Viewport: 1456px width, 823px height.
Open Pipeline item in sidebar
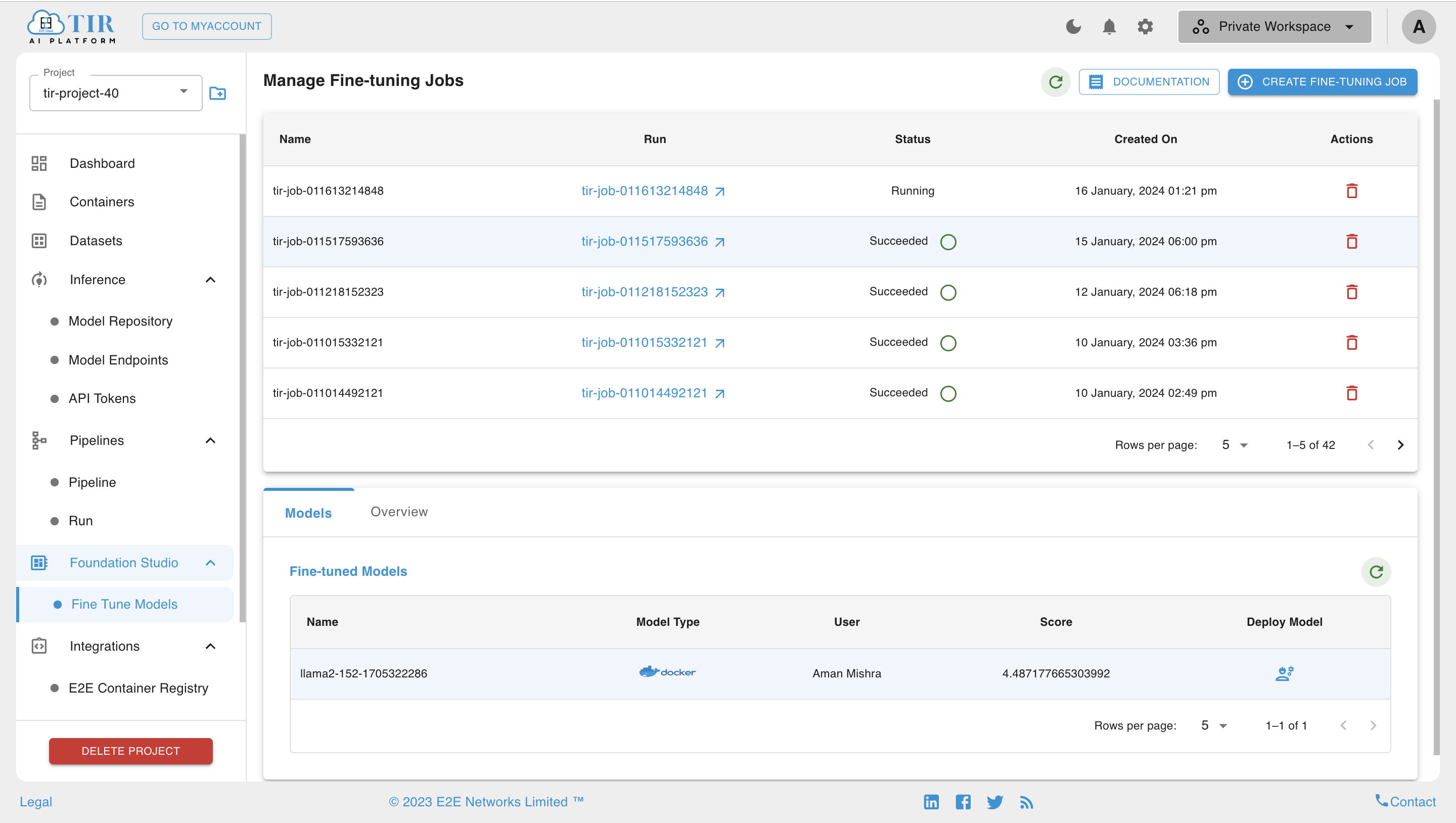point(92,482)
